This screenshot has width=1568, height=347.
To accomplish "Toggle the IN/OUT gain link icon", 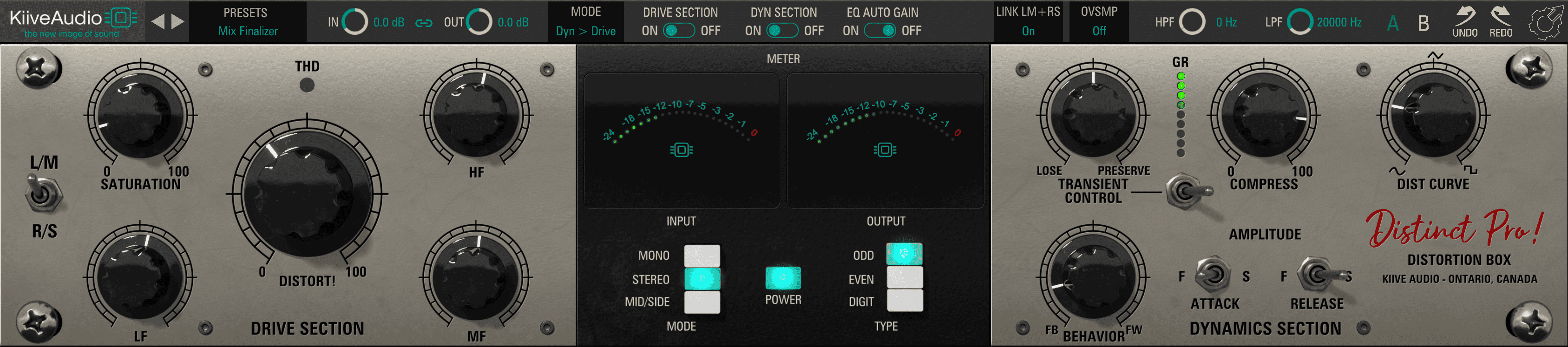I will [424, 23].
